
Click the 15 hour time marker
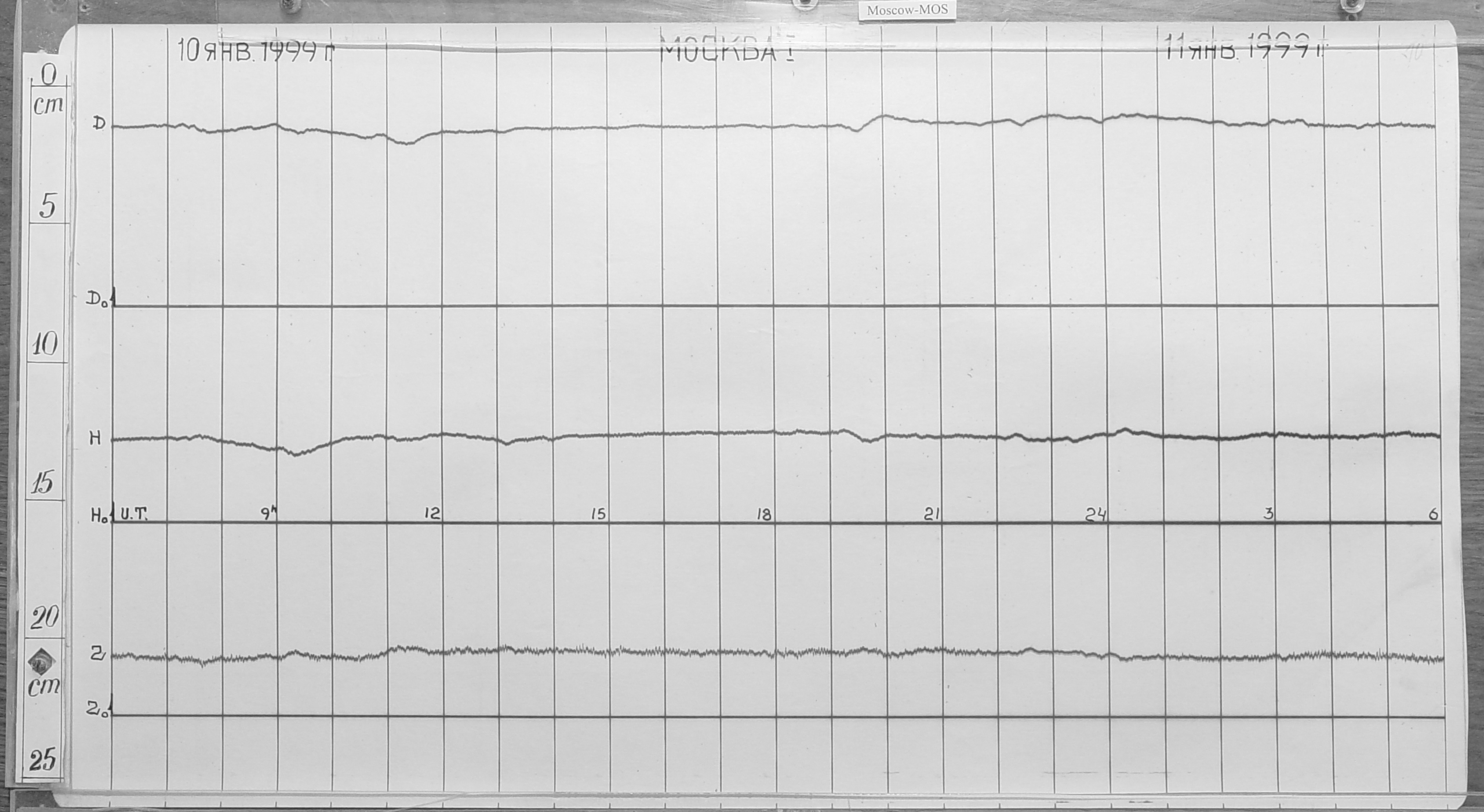[x=598, y=514]
